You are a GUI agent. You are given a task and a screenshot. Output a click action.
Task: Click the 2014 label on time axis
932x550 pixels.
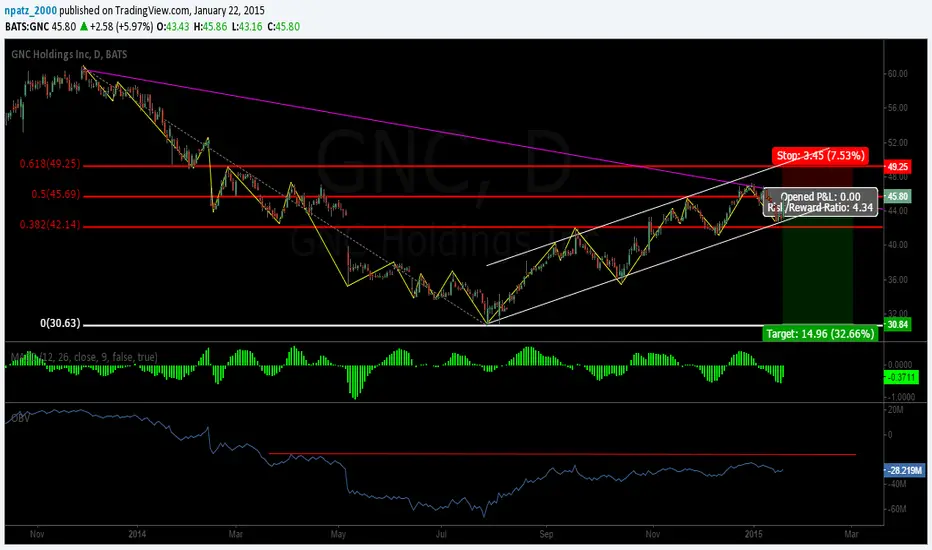coord(137,534)
